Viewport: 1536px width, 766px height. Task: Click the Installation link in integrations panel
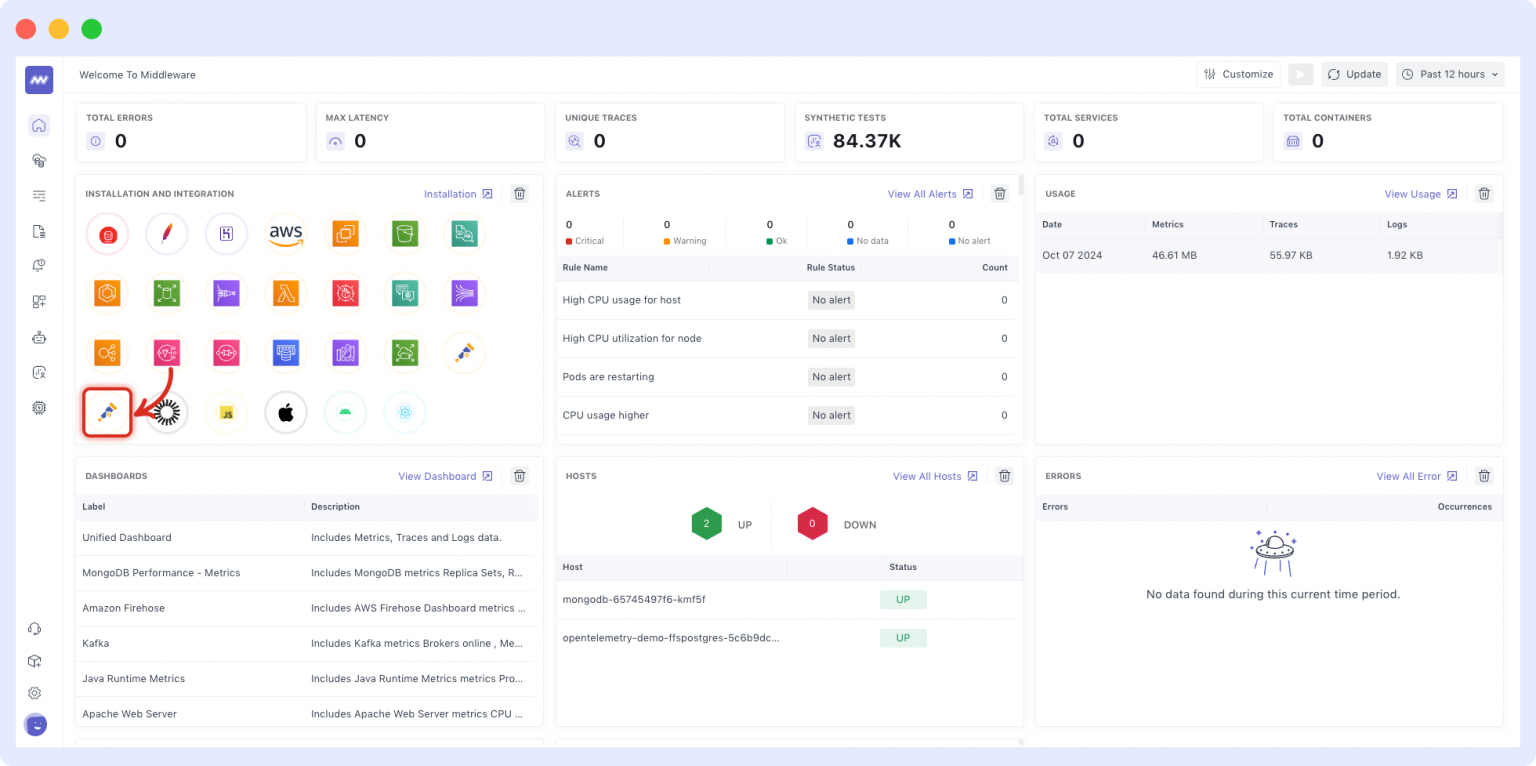tap(450, 194)
